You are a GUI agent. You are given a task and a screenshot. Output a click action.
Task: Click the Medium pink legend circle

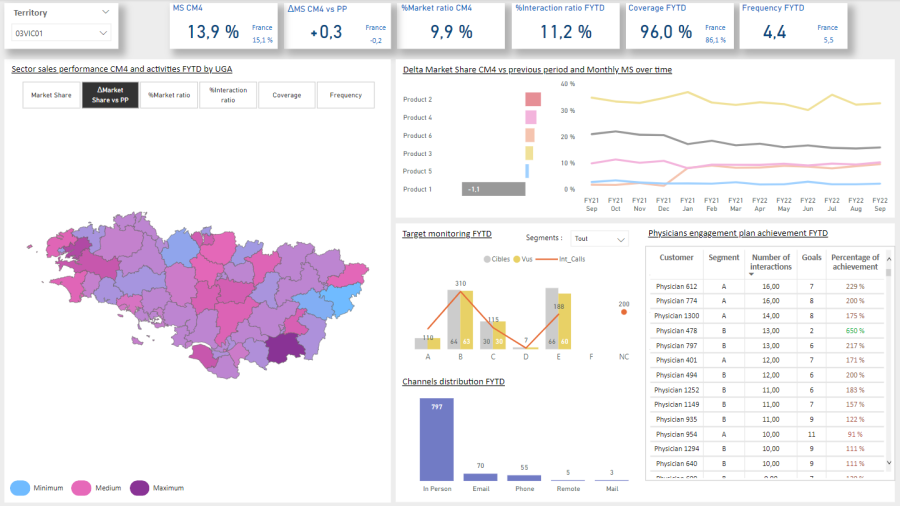click(x=80, y=488)
